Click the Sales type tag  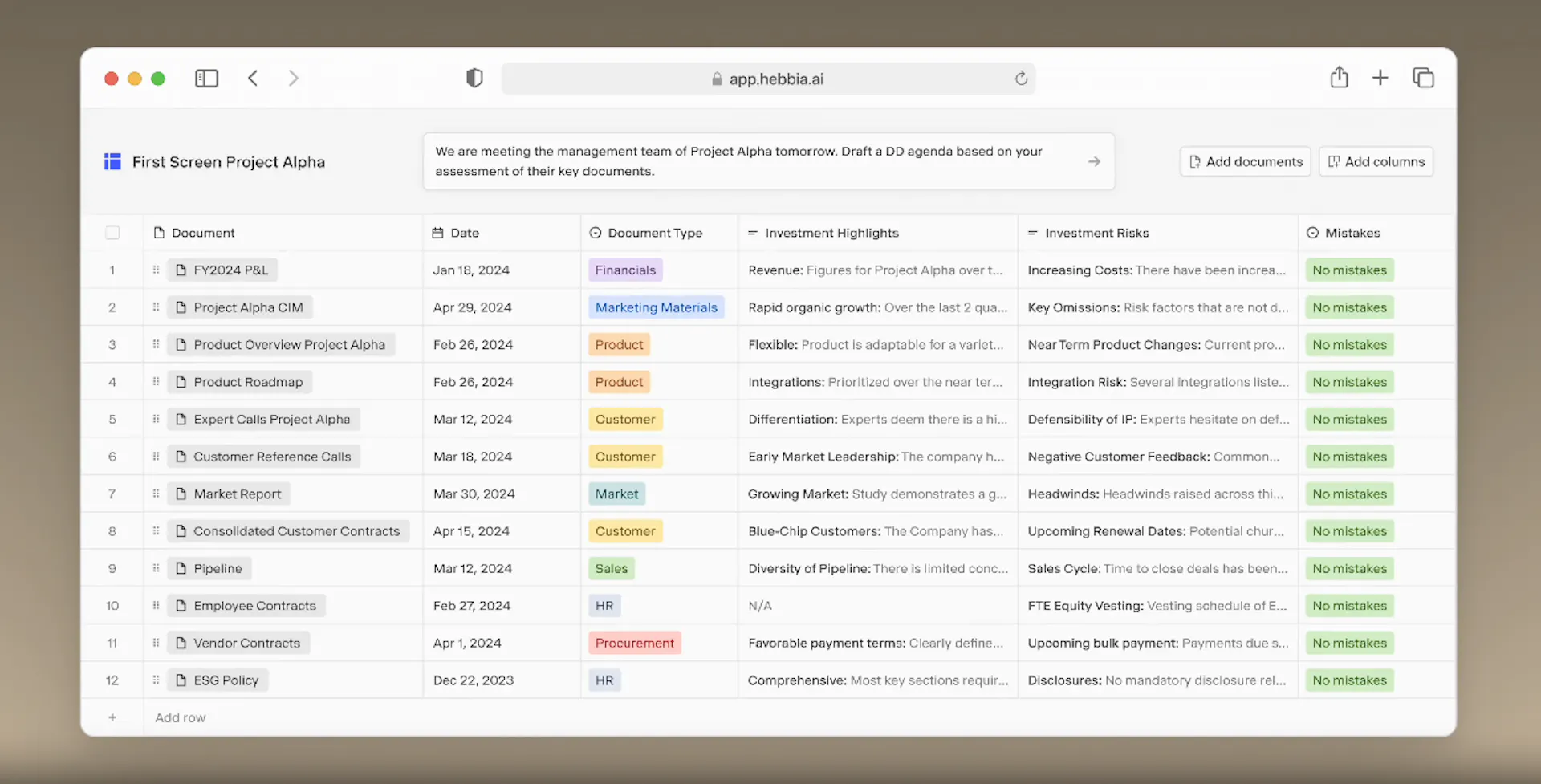coord(611,568)
